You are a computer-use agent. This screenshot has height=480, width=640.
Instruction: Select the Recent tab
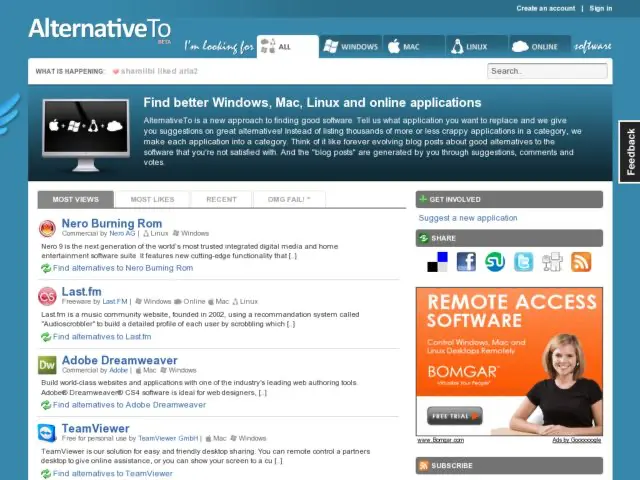221,200
